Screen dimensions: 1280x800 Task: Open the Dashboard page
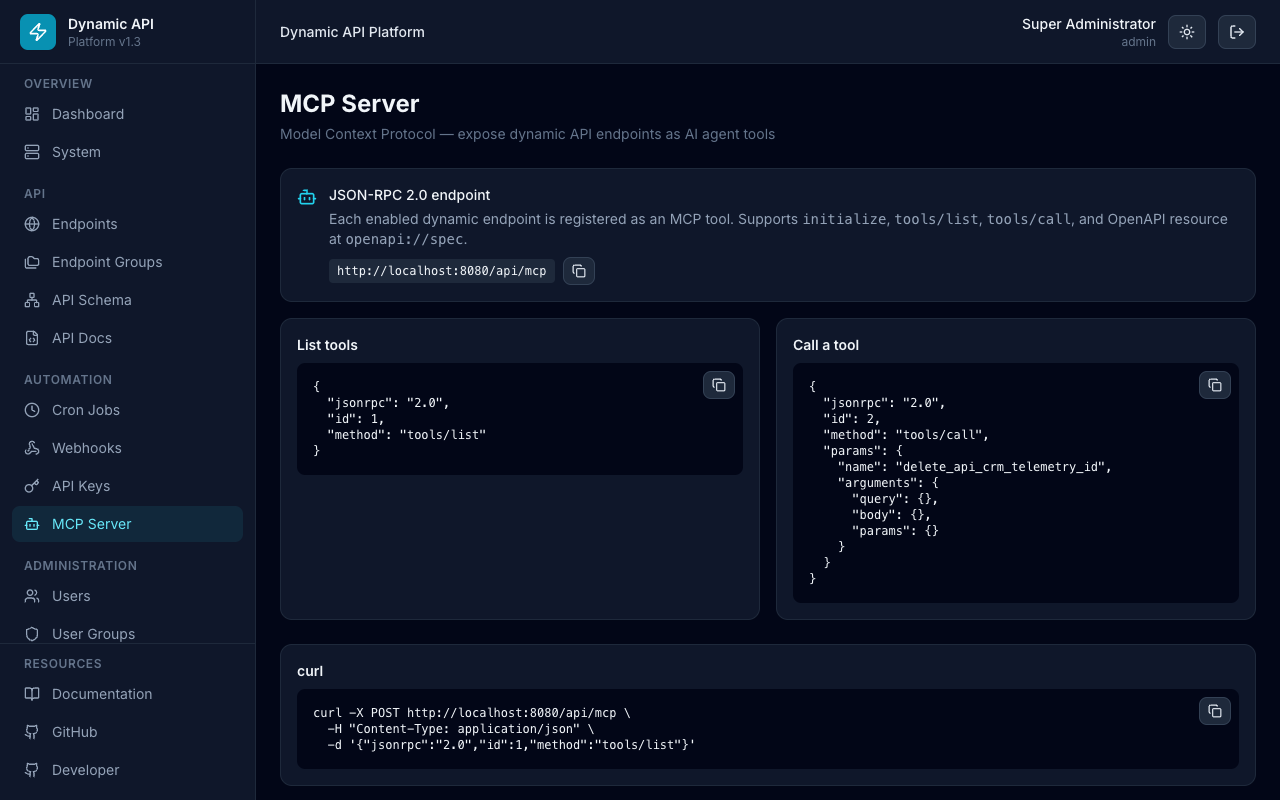click(x=127, y=114)
